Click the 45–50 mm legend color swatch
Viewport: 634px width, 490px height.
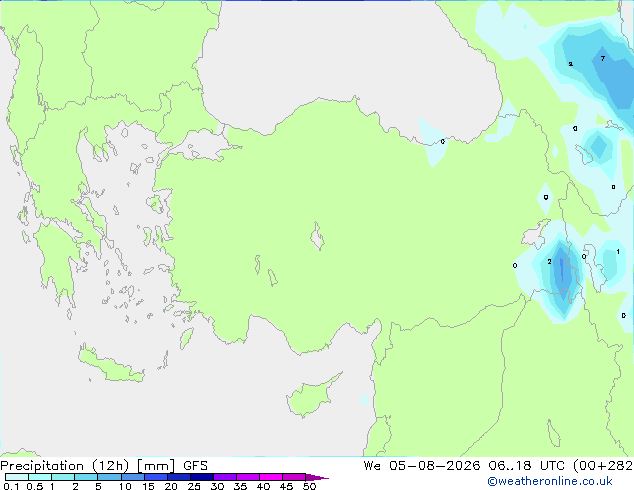point(294,477)
